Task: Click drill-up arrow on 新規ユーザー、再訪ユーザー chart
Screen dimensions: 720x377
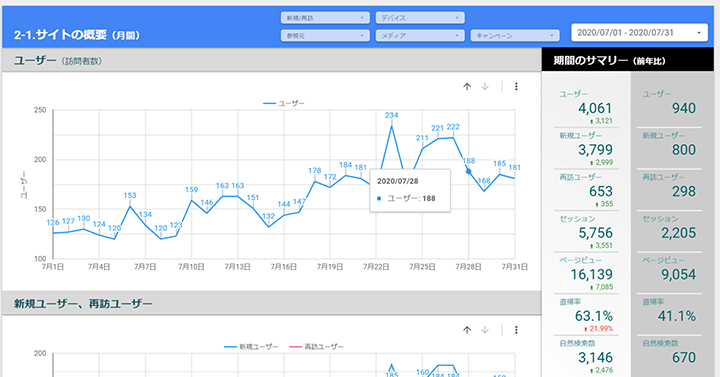Action: (x=467, y=330)
